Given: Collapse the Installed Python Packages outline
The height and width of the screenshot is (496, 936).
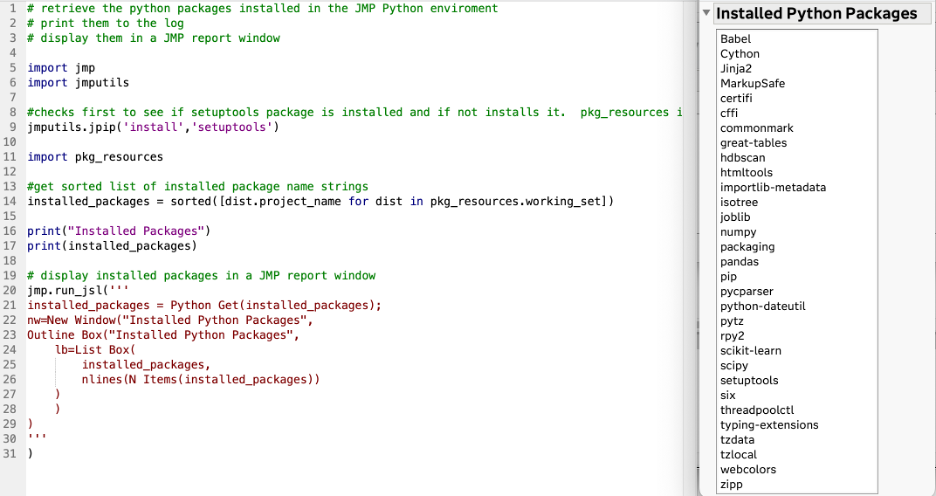Looking at the screenshot, I should tap(707, 14).
